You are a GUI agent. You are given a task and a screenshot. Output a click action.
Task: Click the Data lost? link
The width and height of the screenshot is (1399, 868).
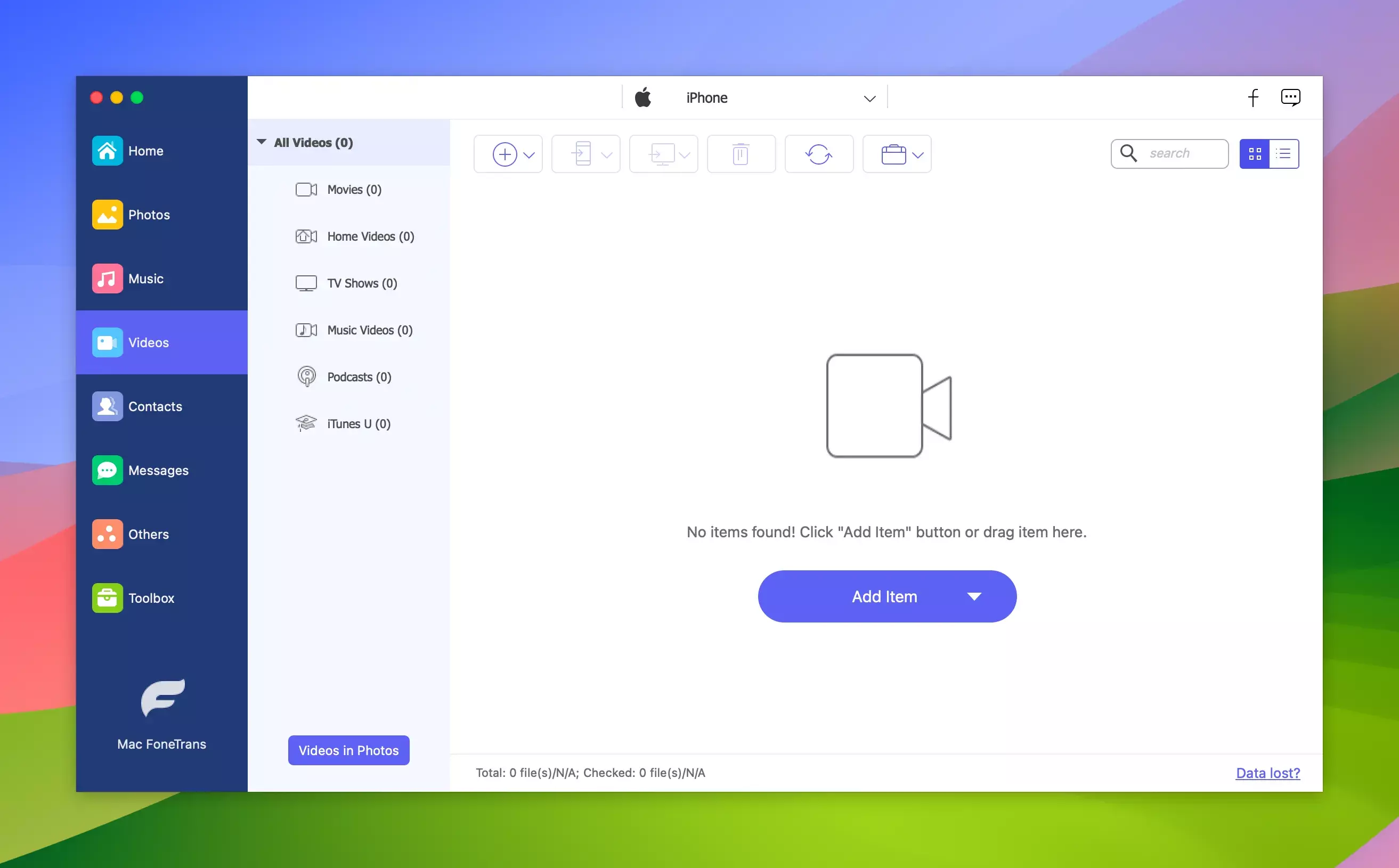click(1267, 773)
